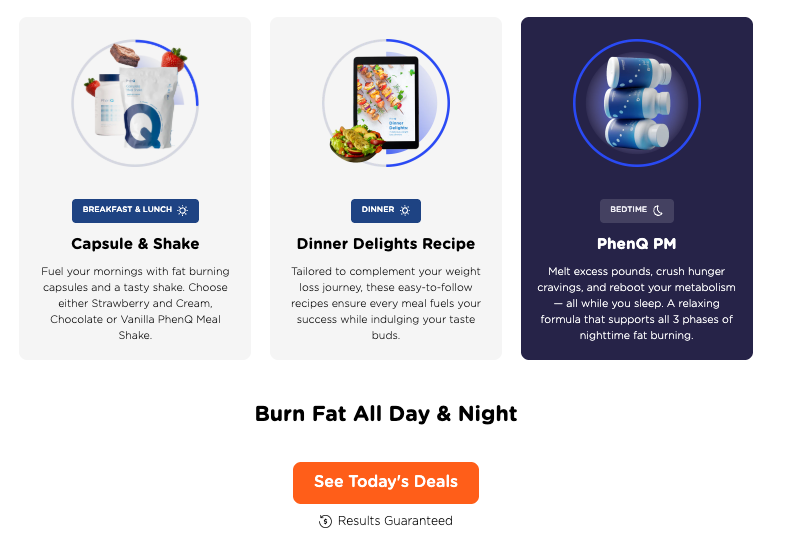Click the Results Guaranteed refund icon

click(325, 521)
